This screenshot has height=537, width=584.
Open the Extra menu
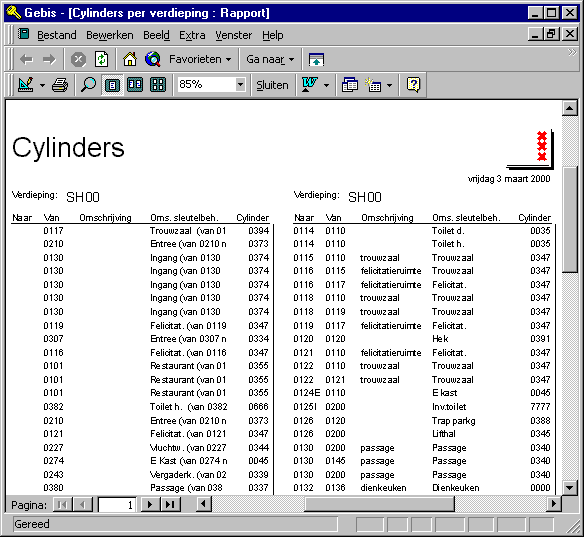[x=192, y=35]
